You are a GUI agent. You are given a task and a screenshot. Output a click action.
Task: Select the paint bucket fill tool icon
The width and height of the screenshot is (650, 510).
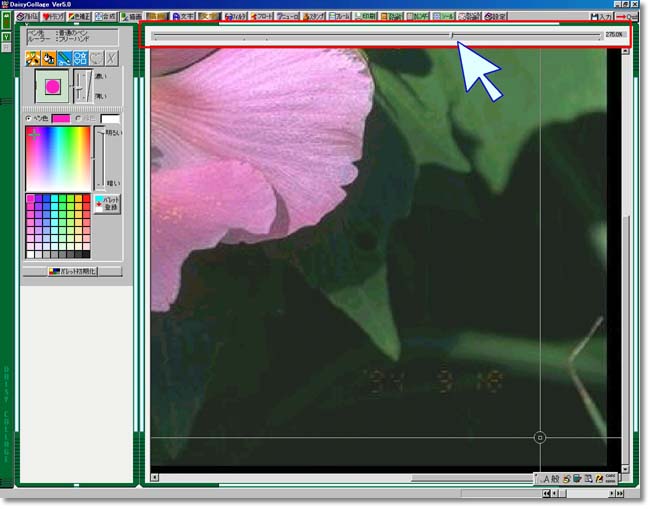[x=49, y=58]
